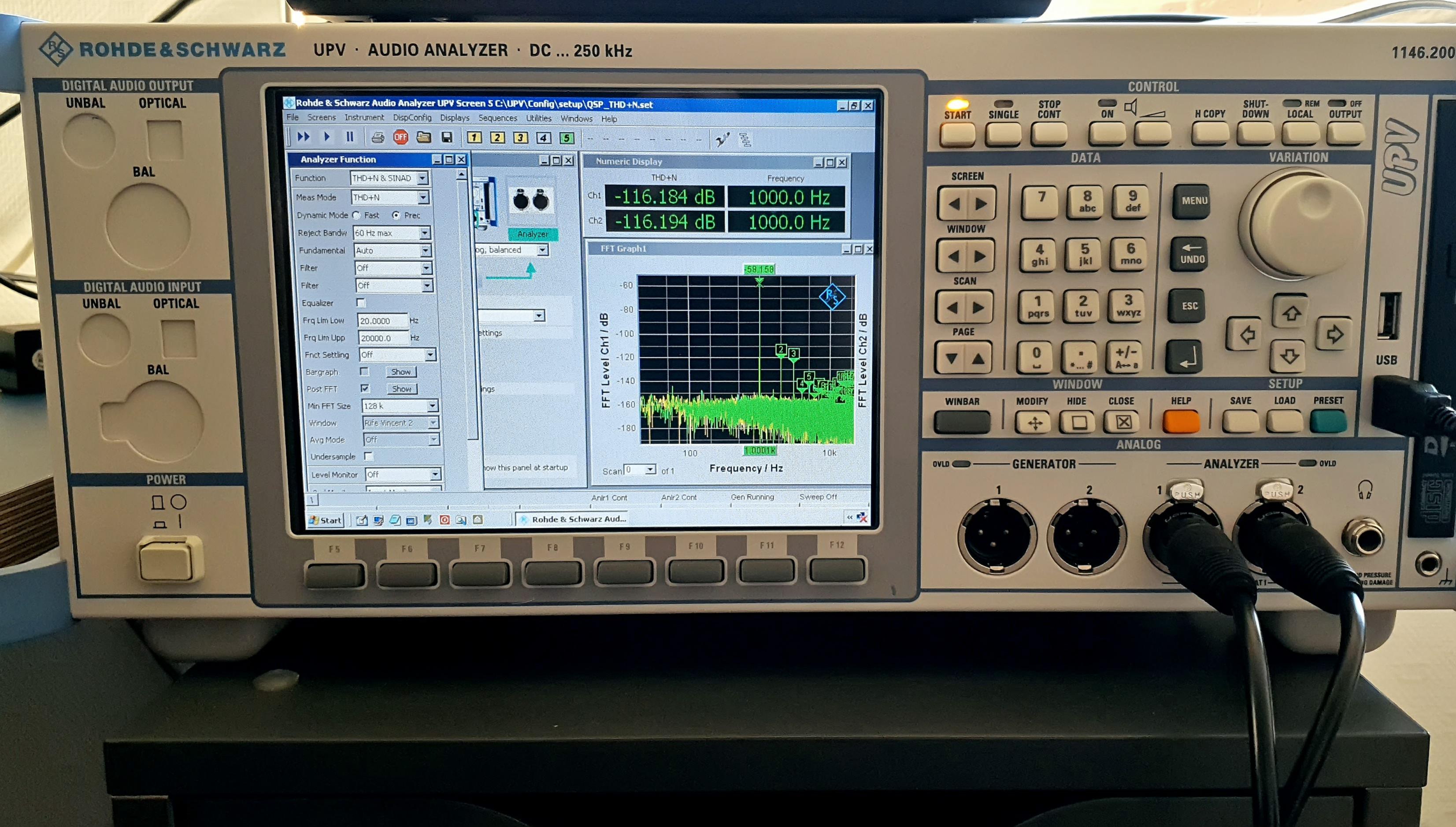Click the system tray network icon
The height and width of the screenshot is (827, 1456).
click(x=862, y=517)
